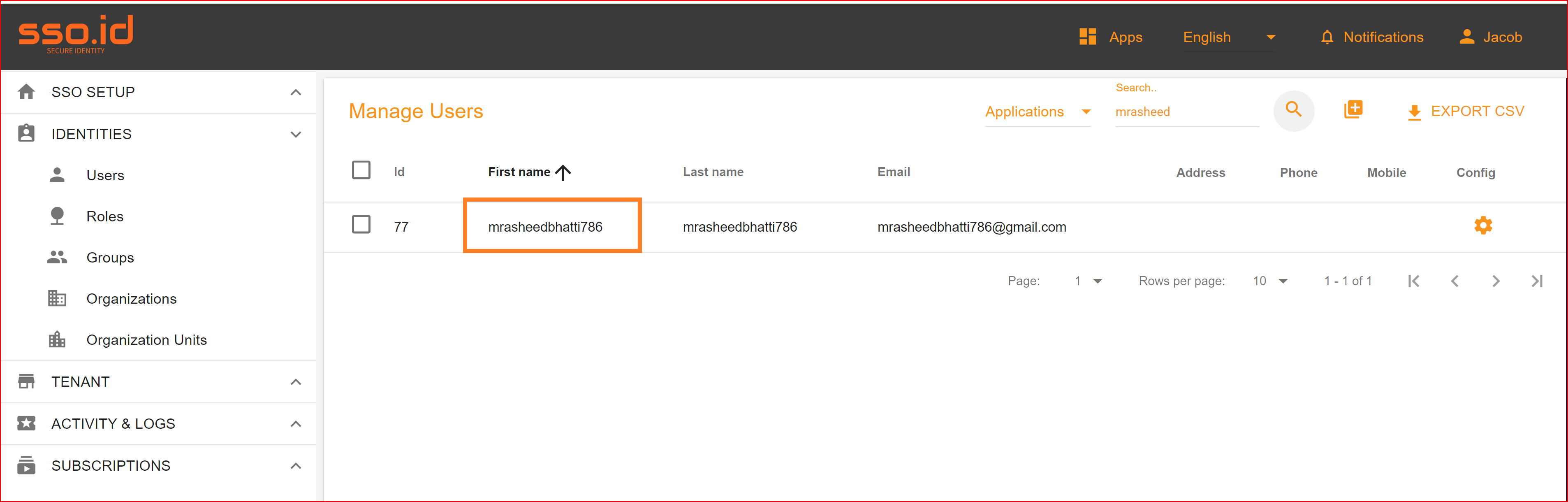The image size is (1568, 502).
Task: Toggle select-all checkbox in table header
Action: [x=361, y=170]
